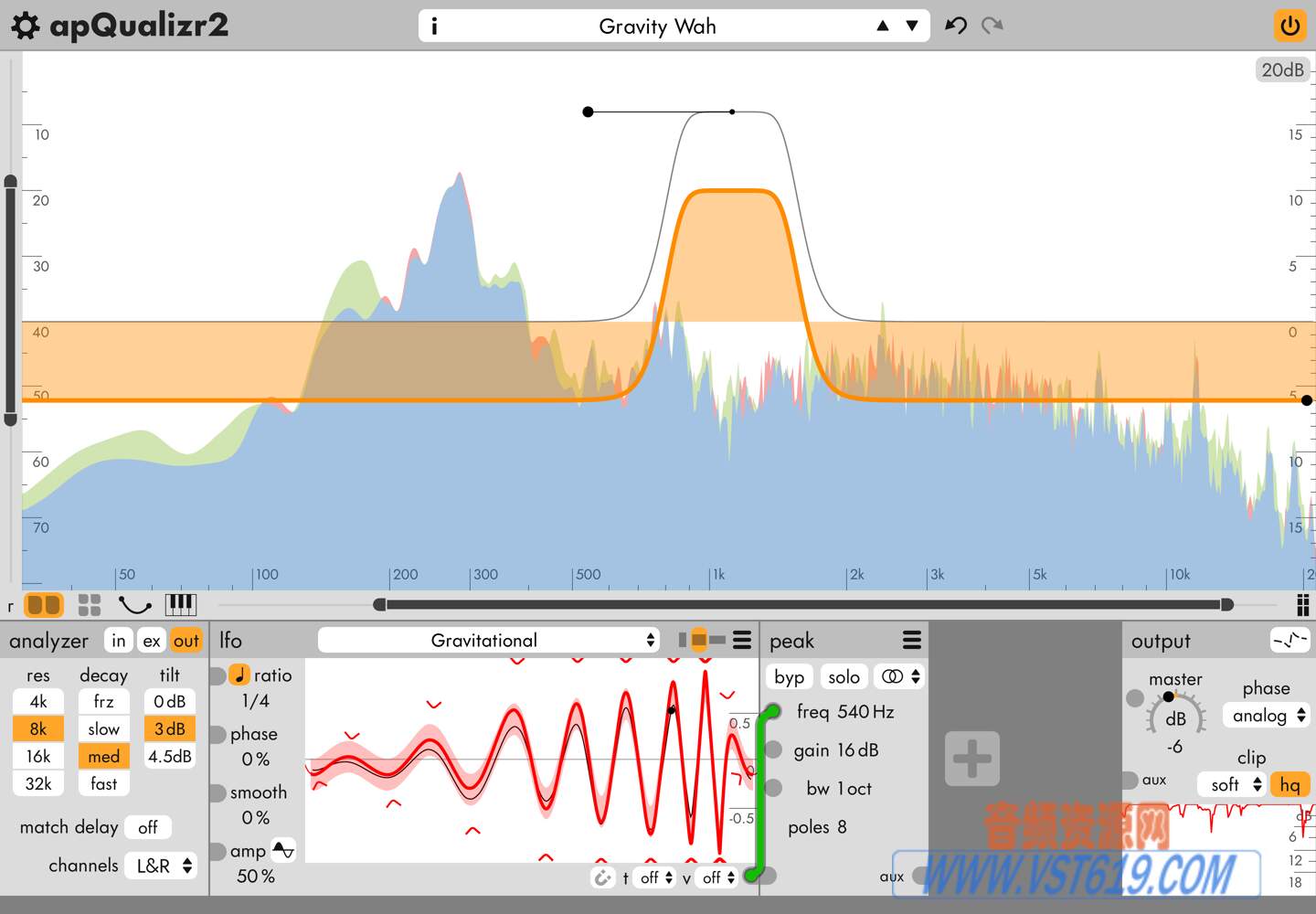The height and width of the screenshot is (914, 1316).
Task: Click the magnet snap icon in LFO panel
Action: click(x=602, y=877)
